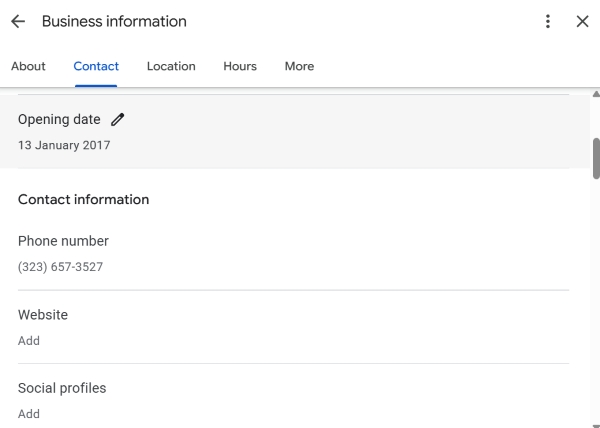The width and height of the screenshot is (600, 428).
Task: Click the Contact information heading
Action: [x=83, y=199]
